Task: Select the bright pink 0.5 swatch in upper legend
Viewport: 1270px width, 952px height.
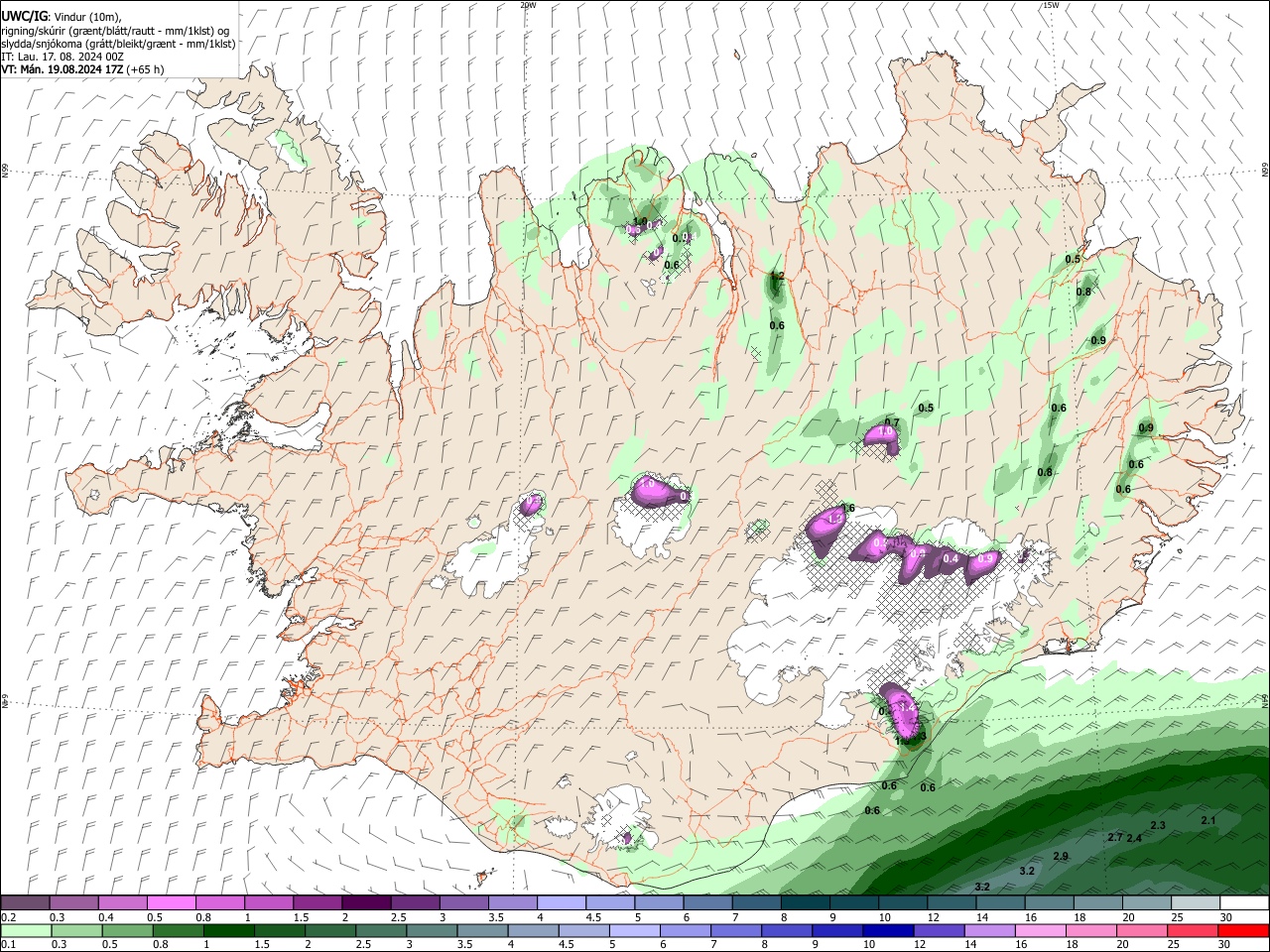Action: 171,902
